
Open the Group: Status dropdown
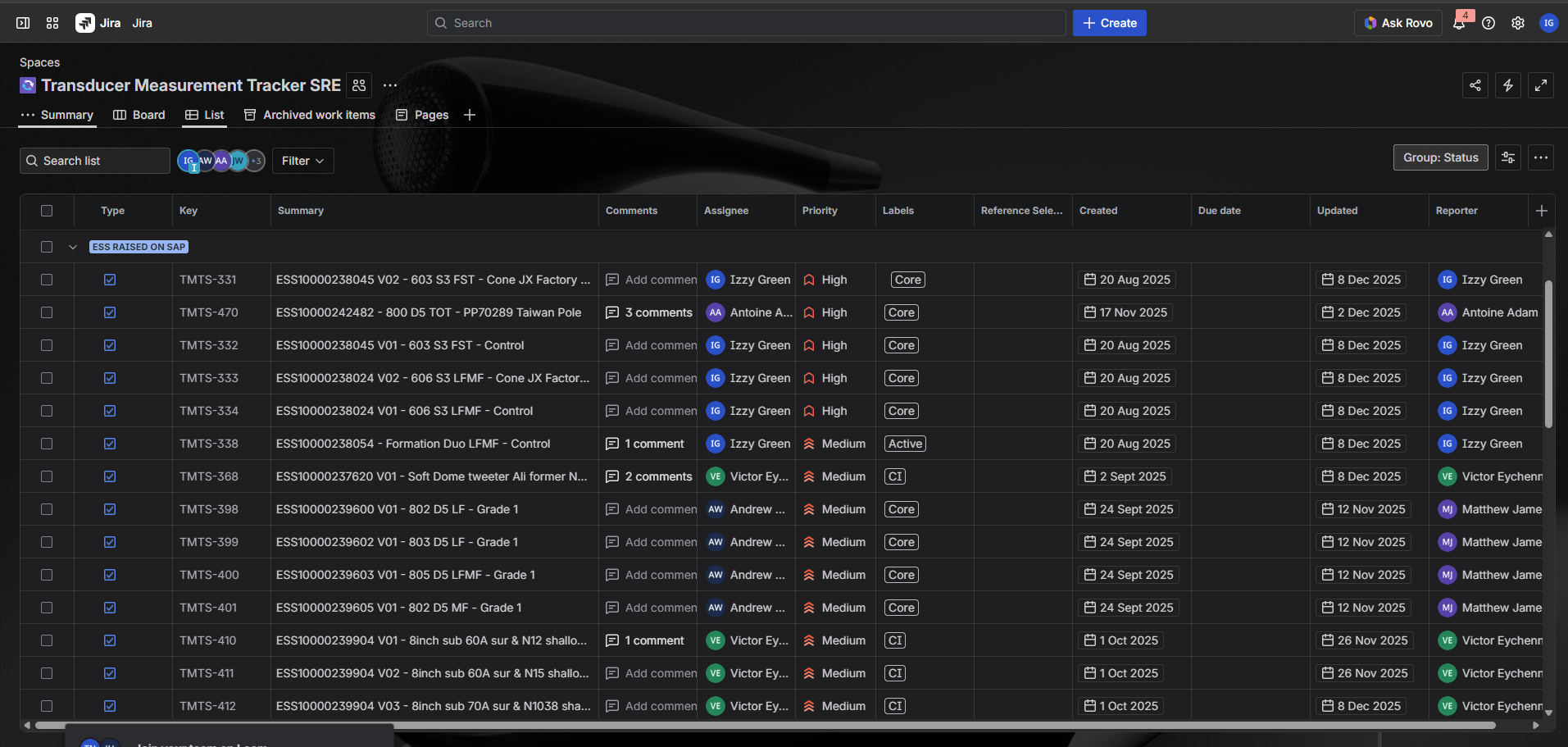pos(1441,157)
